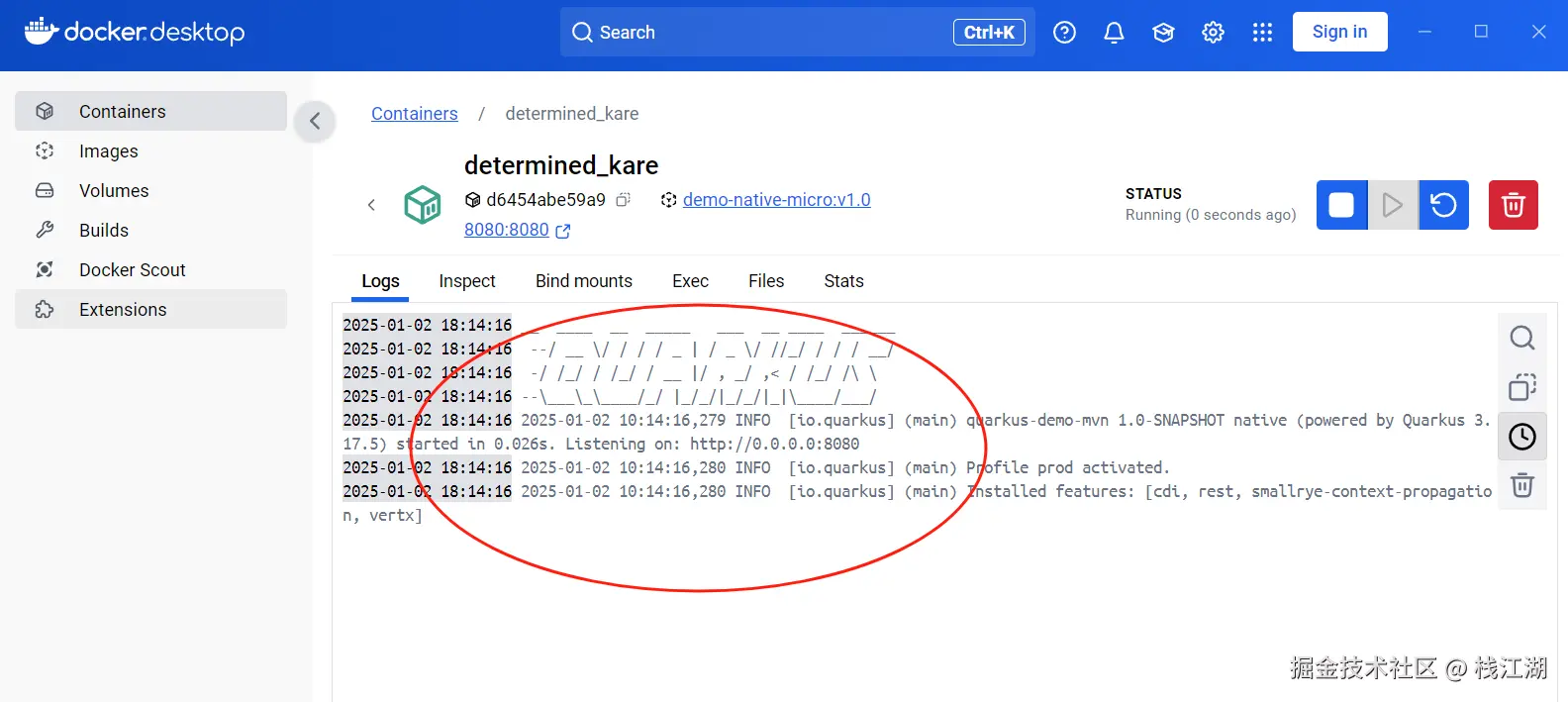This screenshot has width=1568, height=702.
Task: Restart the container
Action: [x=1443, y=205]
